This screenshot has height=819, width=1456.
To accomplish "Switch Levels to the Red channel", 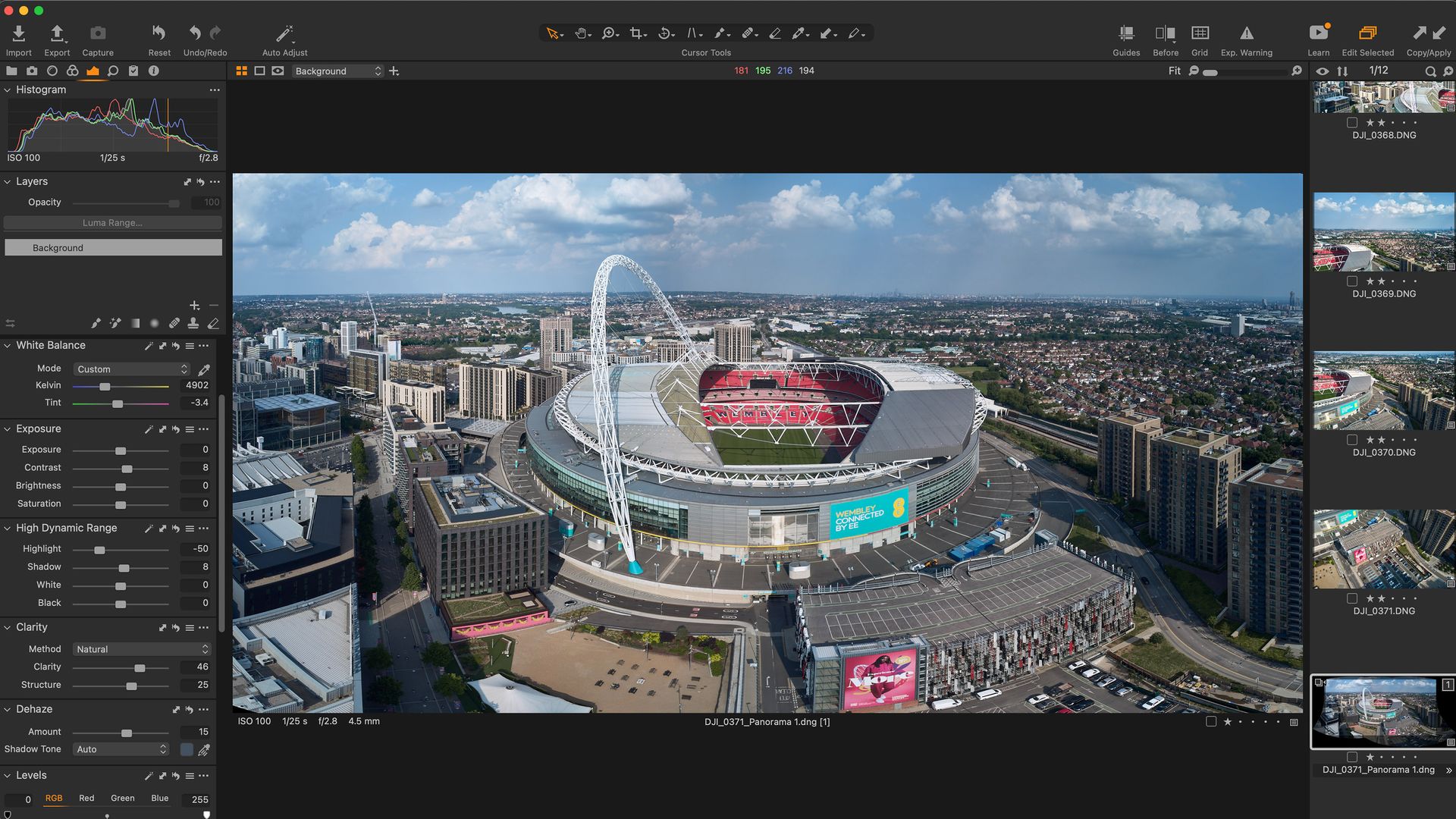I will (86, 798).
